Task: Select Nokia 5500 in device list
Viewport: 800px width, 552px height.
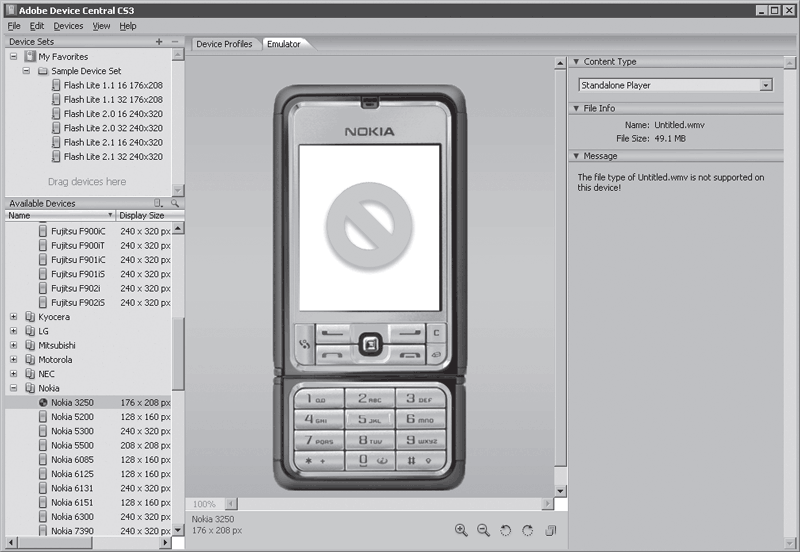Action: (88, 445)
